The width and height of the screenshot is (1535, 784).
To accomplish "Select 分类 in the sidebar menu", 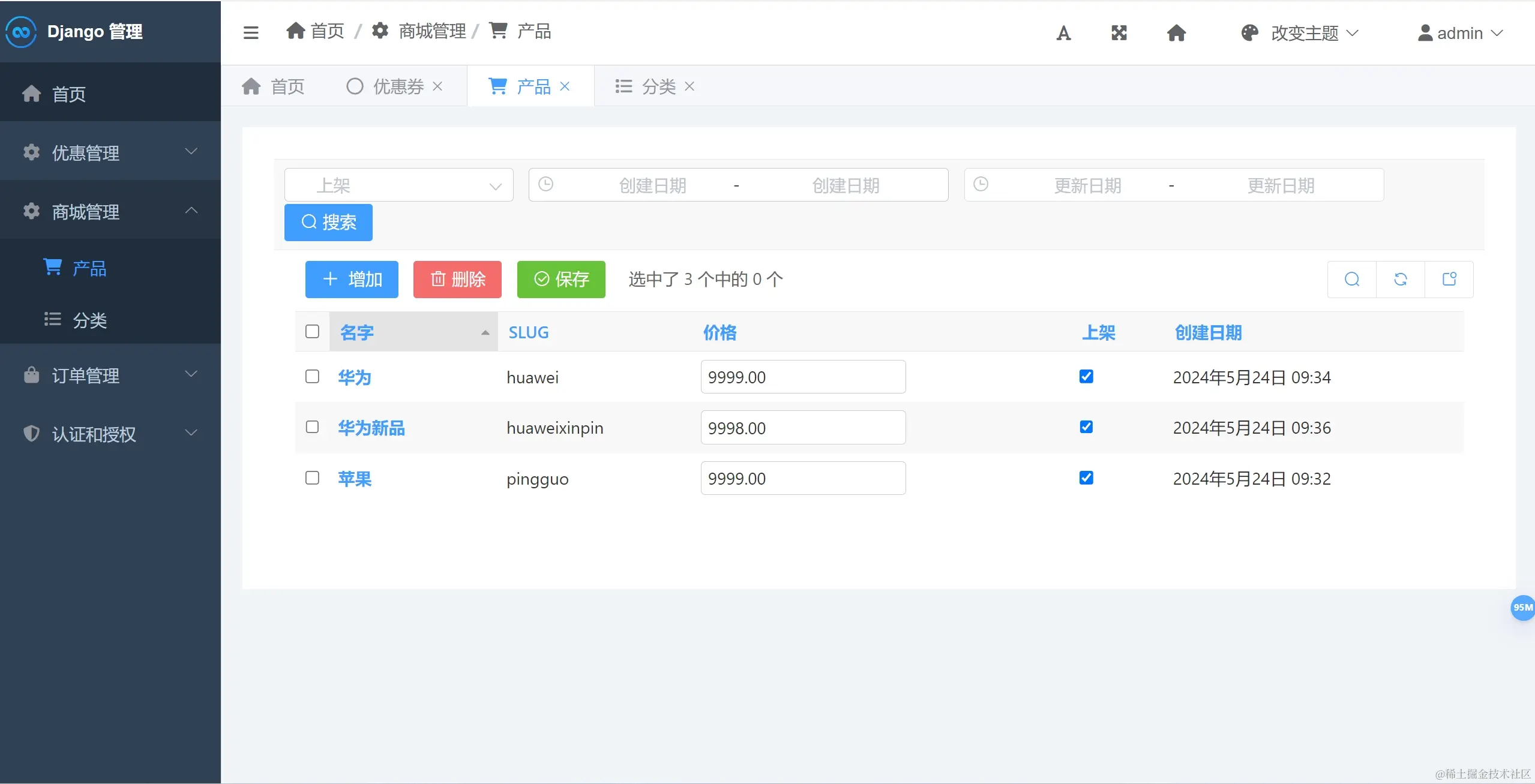I will coord(89,320).
